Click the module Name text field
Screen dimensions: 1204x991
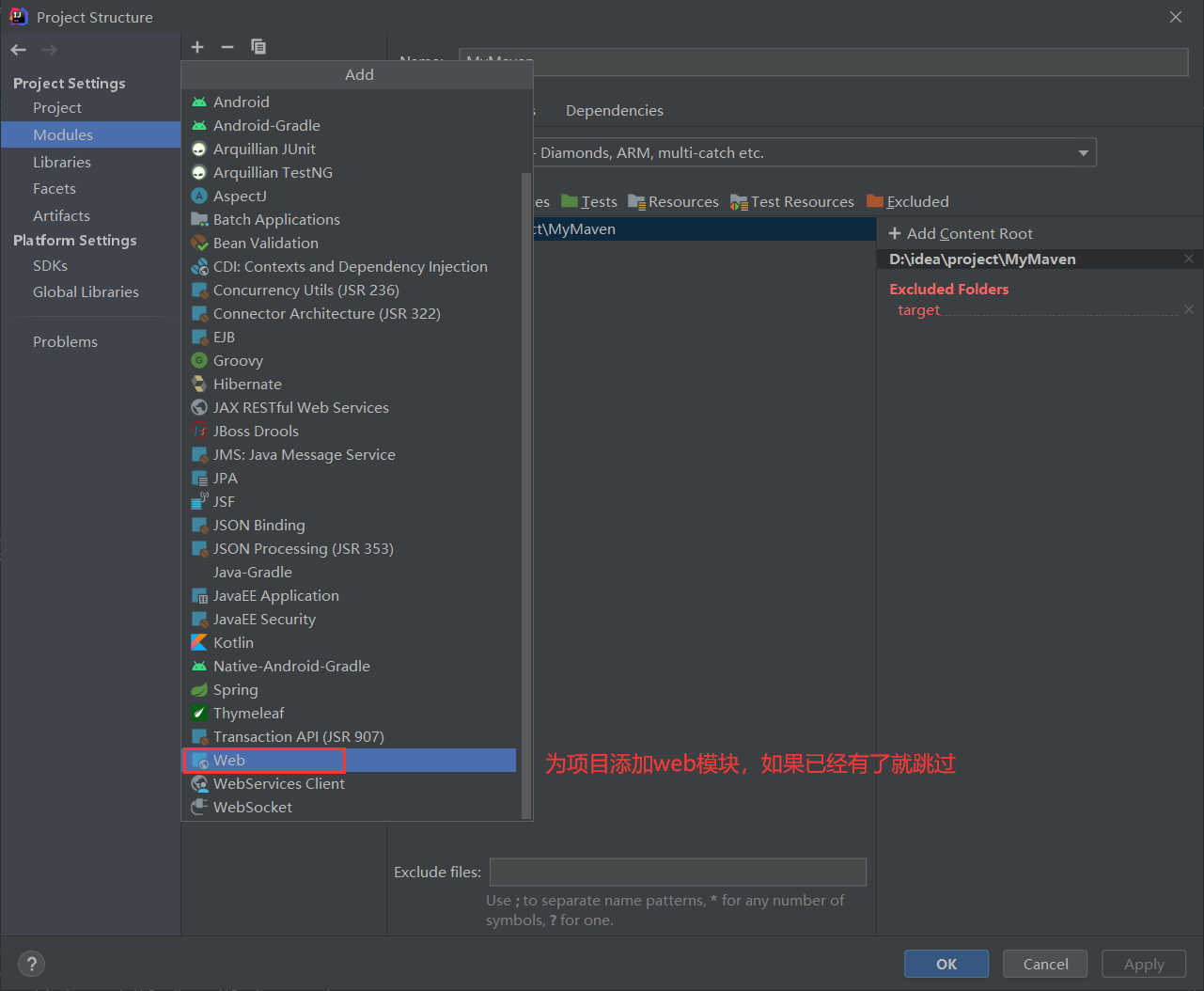click(x=823, y=62)
